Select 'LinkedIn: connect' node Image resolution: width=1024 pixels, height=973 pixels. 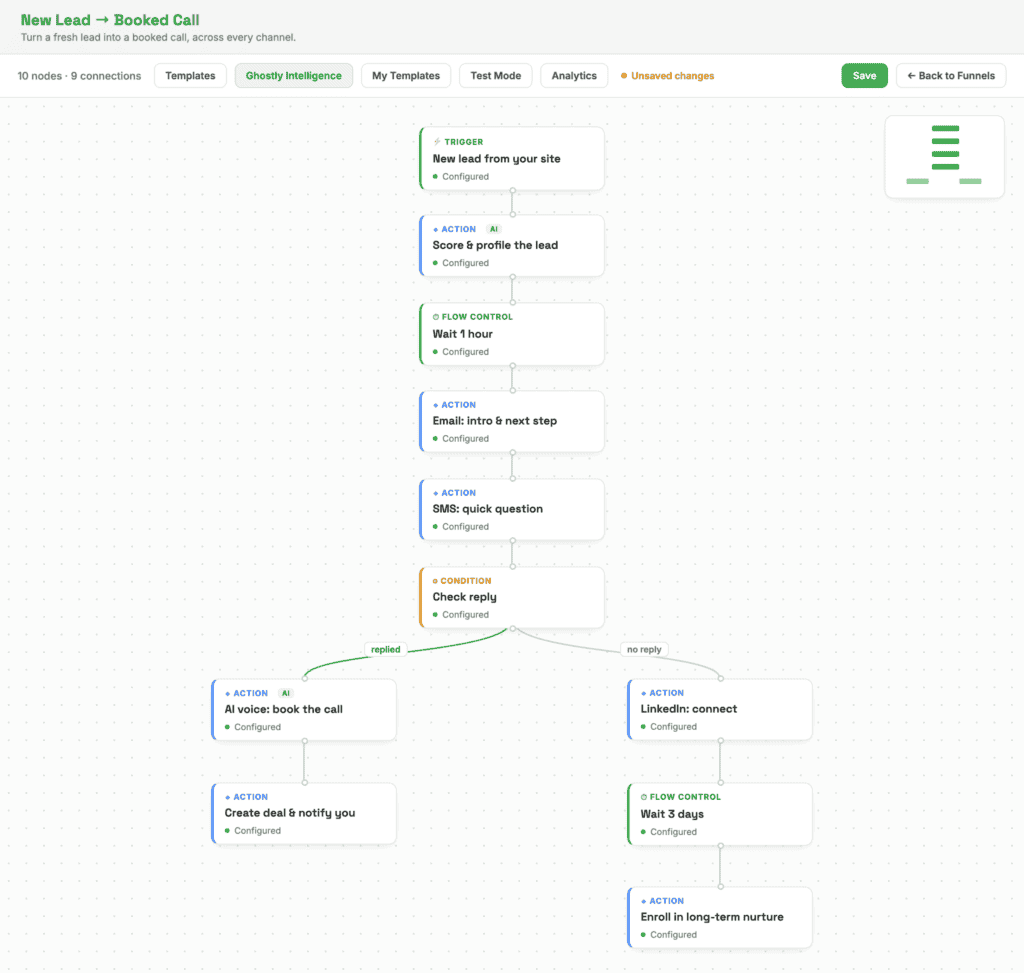[x=720, y=709]
